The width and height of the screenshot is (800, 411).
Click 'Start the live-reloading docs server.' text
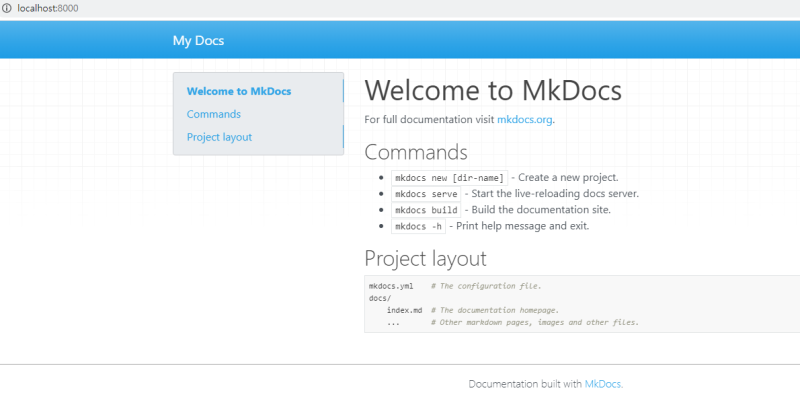[x=555, y=194]
